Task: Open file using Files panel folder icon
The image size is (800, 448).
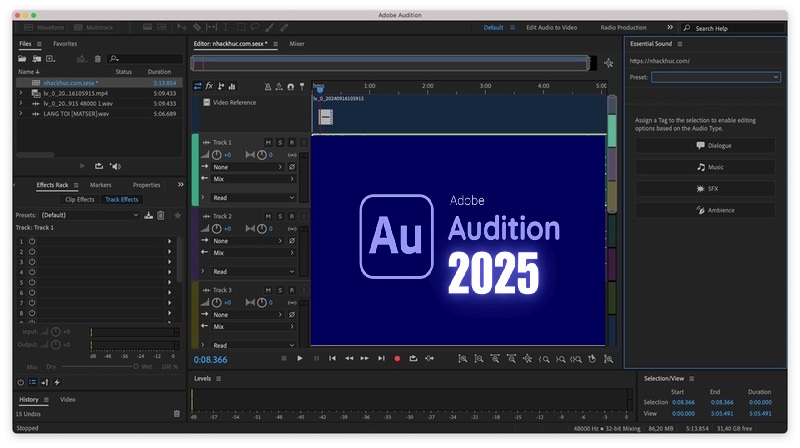Action: (22, 59)
